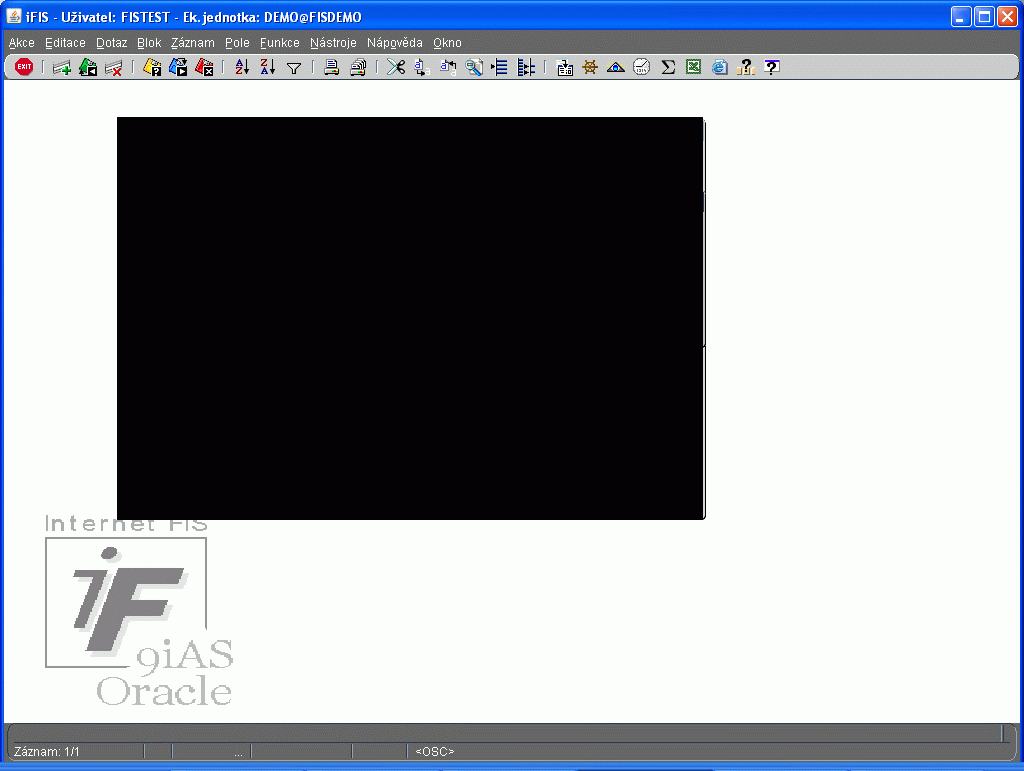Click the multiple-printers icon

tap(358, 67)
